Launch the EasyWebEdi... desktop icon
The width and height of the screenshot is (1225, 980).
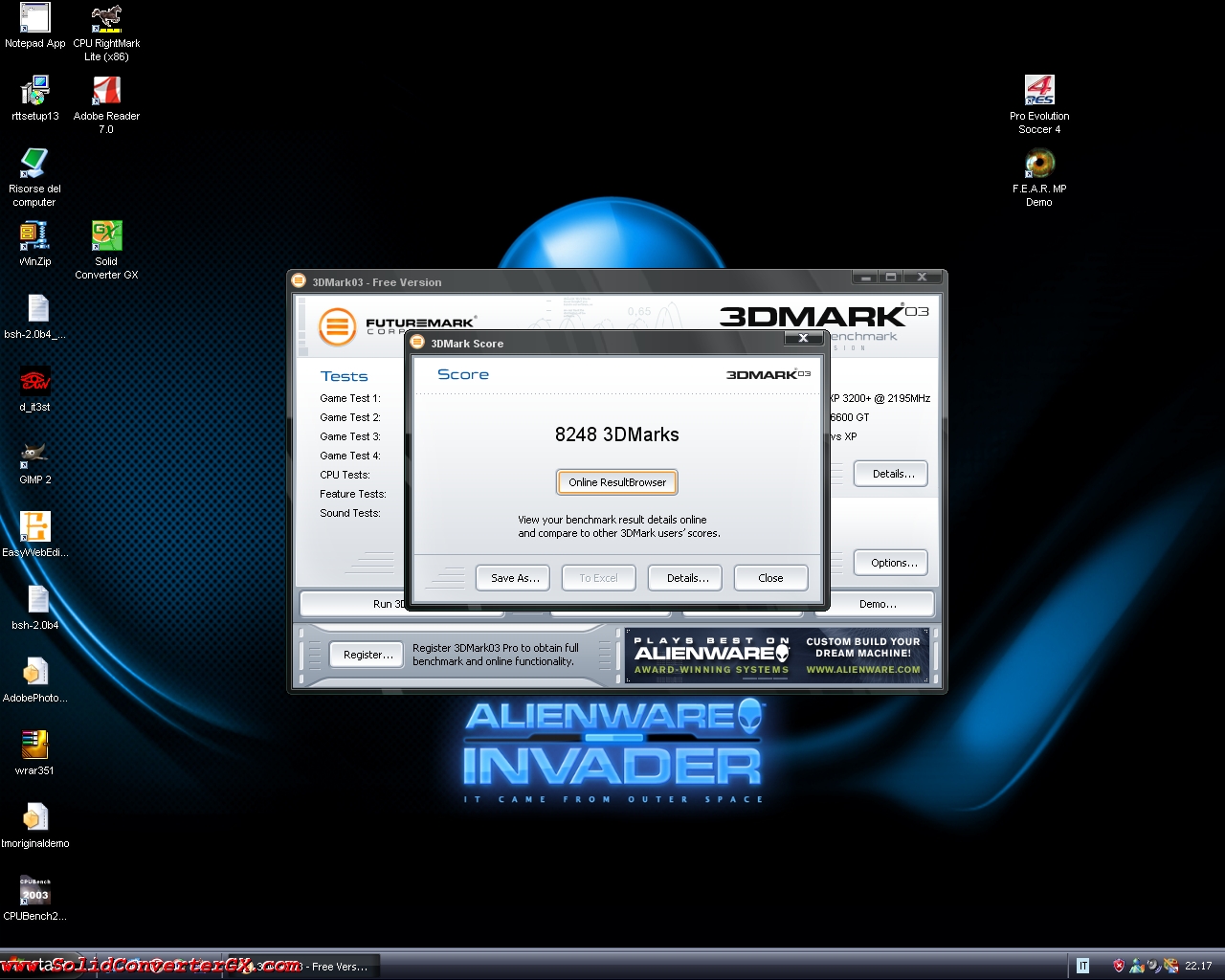pyautogui.click(x=34, y=535)
